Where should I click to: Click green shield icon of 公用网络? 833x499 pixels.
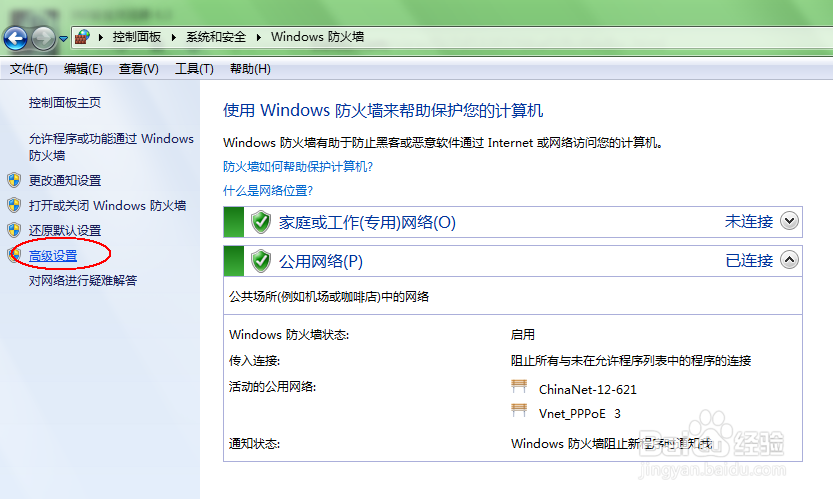point(261,261)
